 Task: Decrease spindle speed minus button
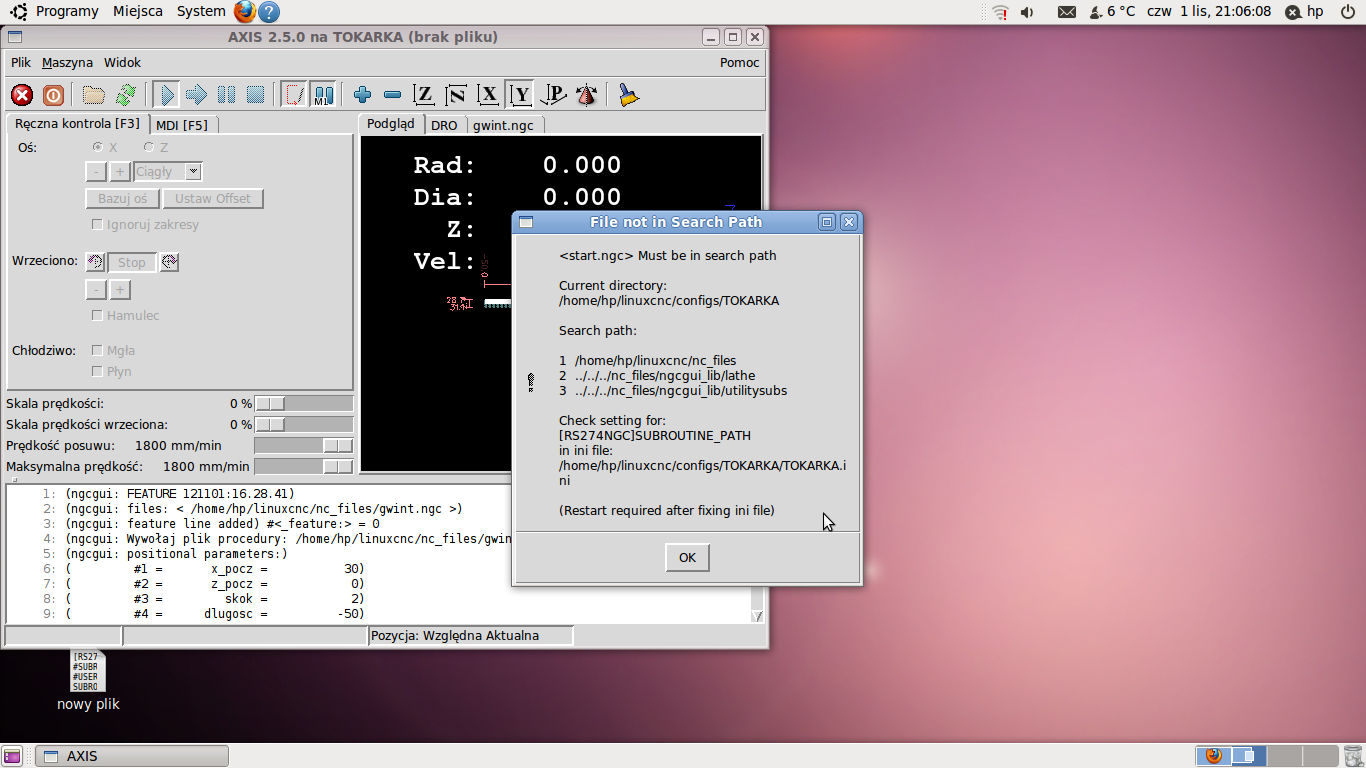[96, 290]
